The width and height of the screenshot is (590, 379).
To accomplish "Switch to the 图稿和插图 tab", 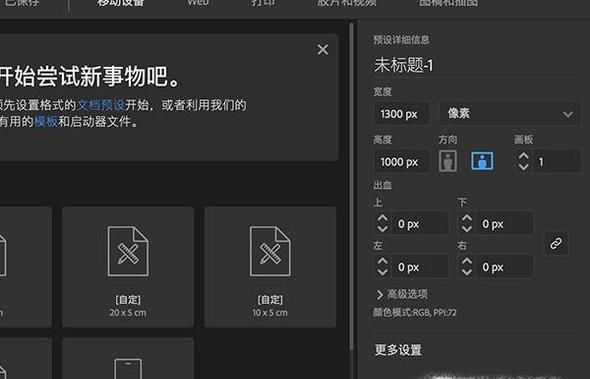I will click(x=449, y=3).
